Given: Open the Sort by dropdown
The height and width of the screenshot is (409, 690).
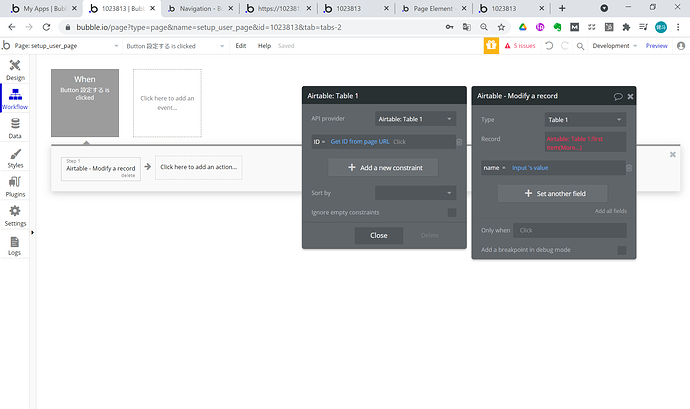Looking at the screenshot, I should [x=415, y=193].
